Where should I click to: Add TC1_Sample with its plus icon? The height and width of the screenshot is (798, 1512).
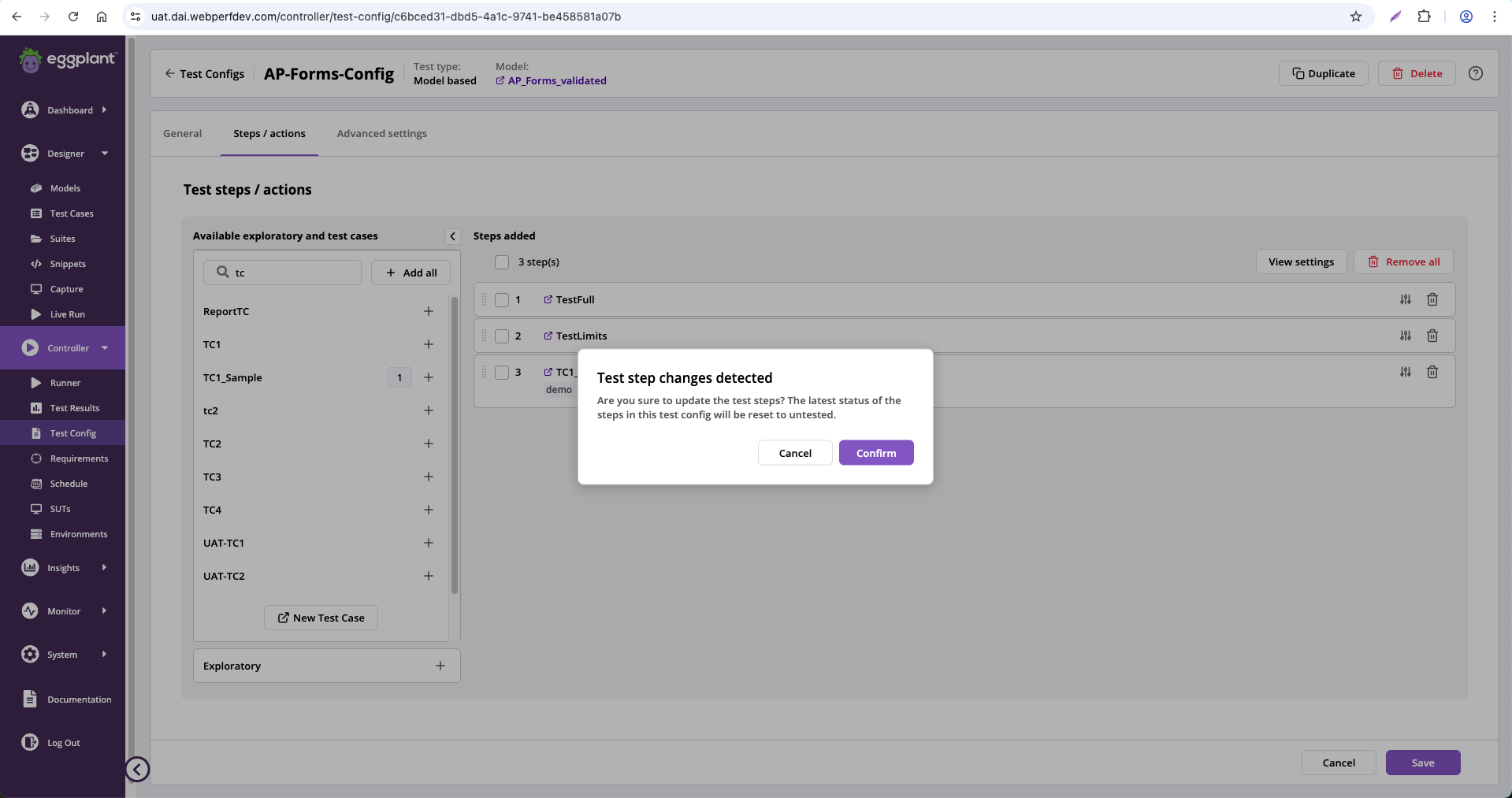coord(429,377)
